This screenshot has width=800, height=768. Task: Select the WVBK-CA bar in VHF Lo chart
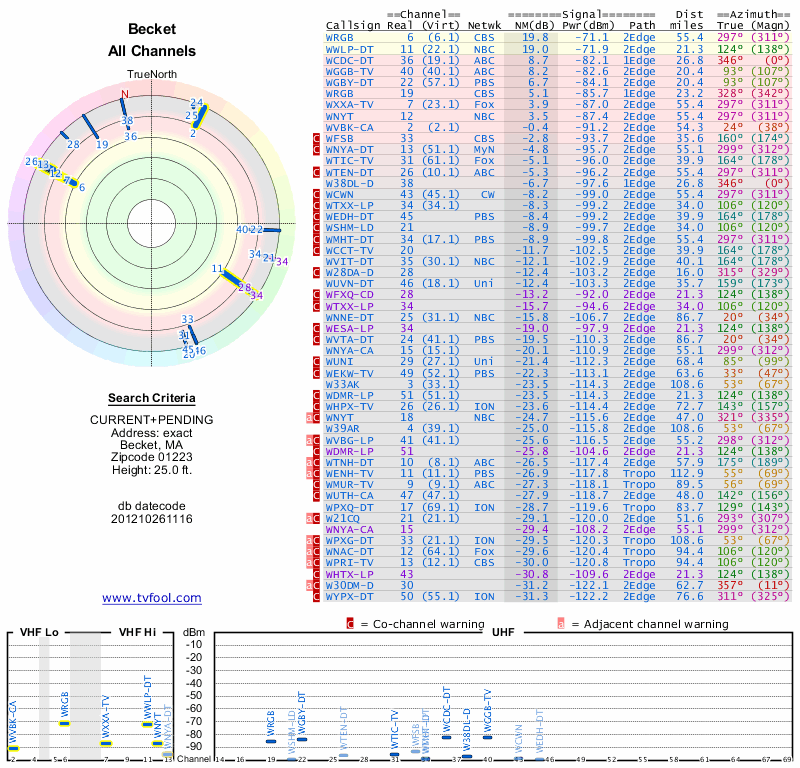(x=13, y=748)
